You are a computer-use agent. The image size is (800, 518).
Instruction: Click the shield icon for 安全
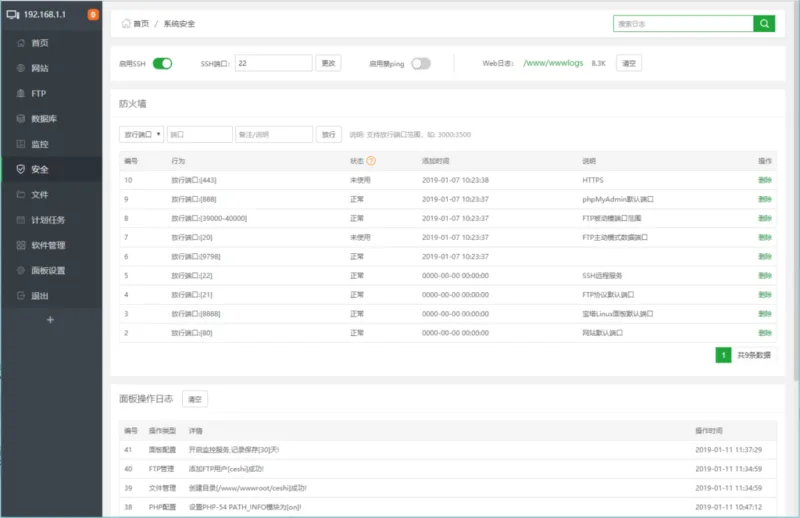click(x=21, y=169)
